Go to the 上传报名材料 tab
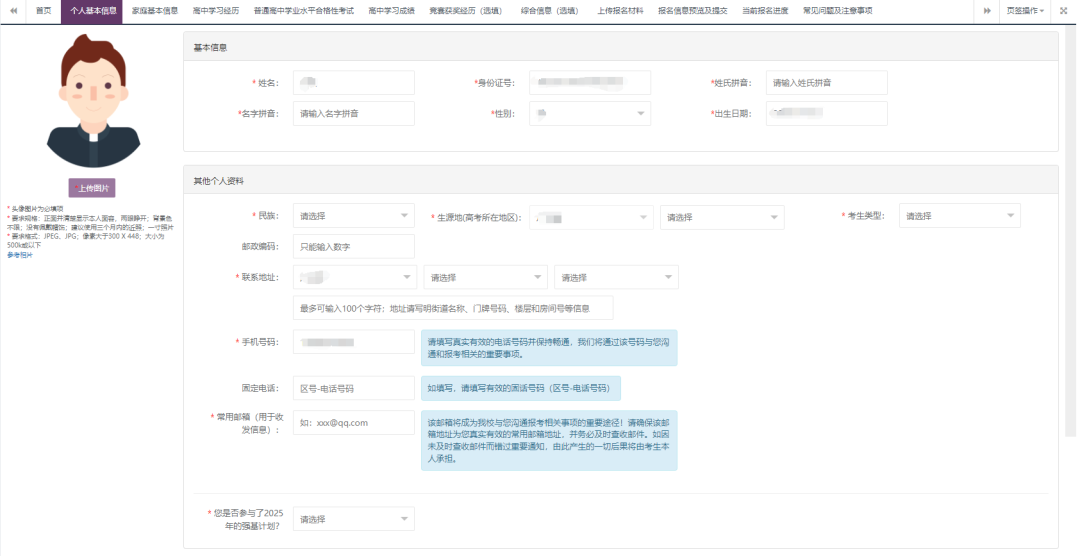This screenshot has width=1080, height=556. (620, 11)
